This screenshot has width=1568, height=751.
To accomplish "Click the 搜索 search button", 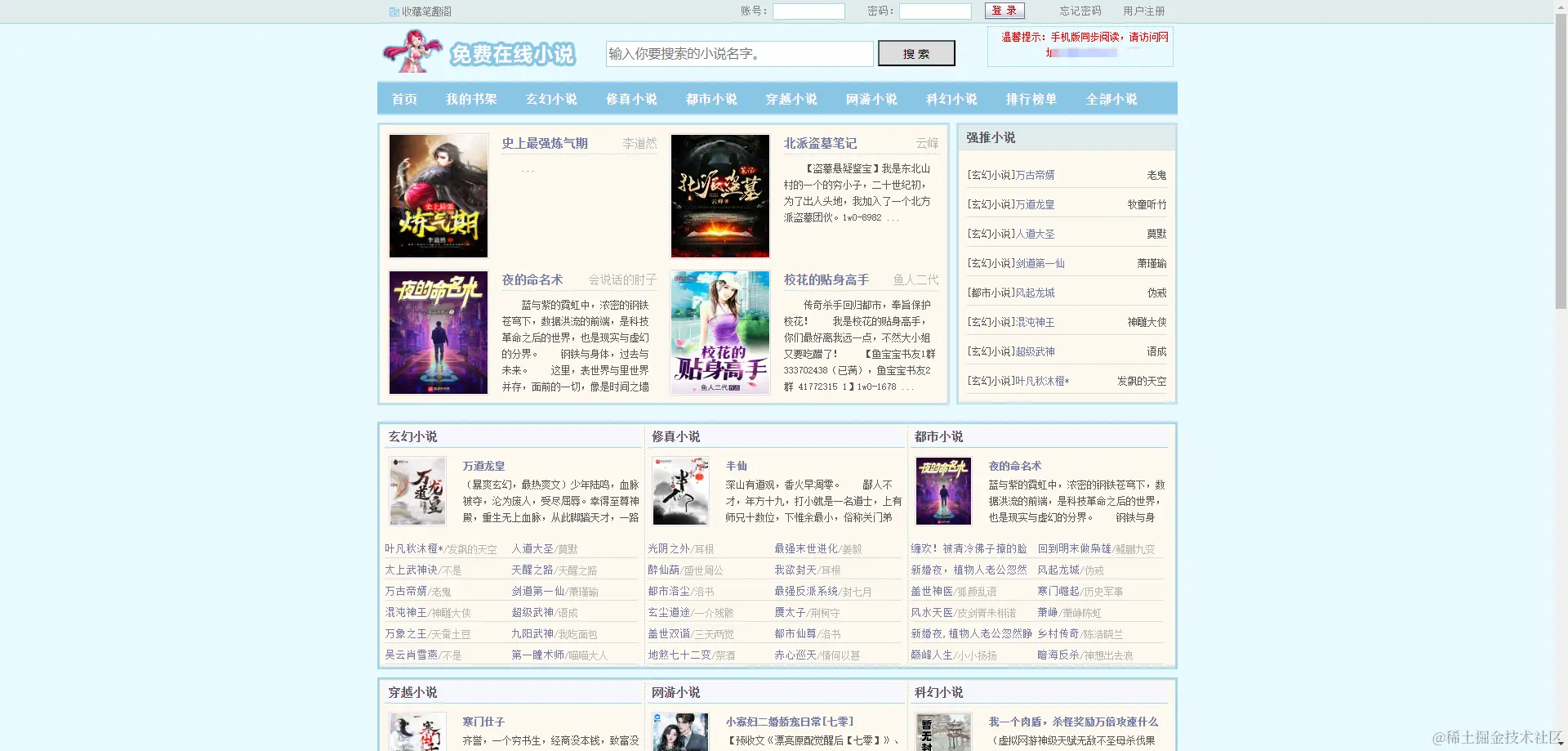I will (x=916, y=54).
